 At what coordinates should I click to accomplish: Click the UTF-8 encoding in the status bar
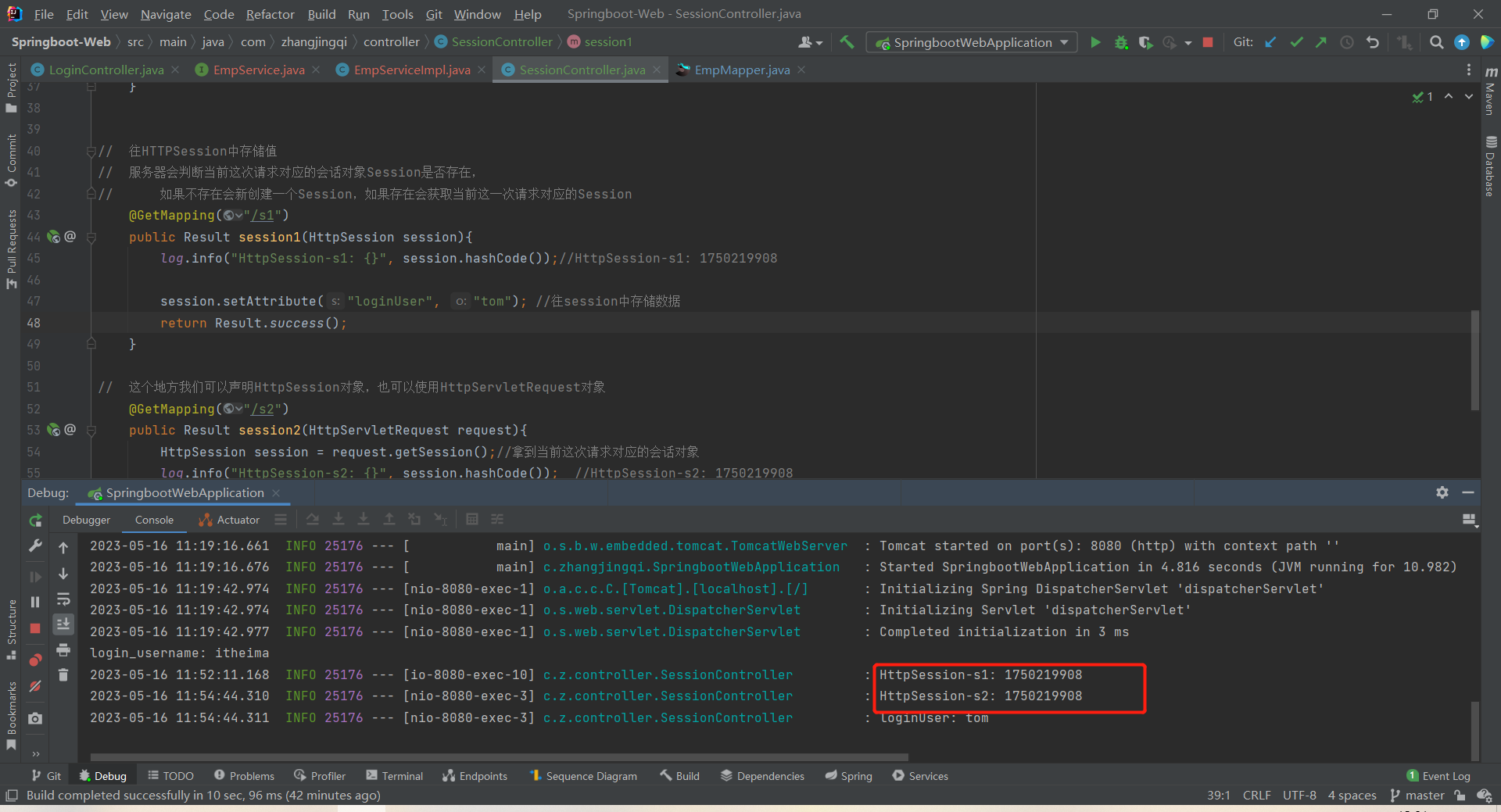tap(1299, 795)
